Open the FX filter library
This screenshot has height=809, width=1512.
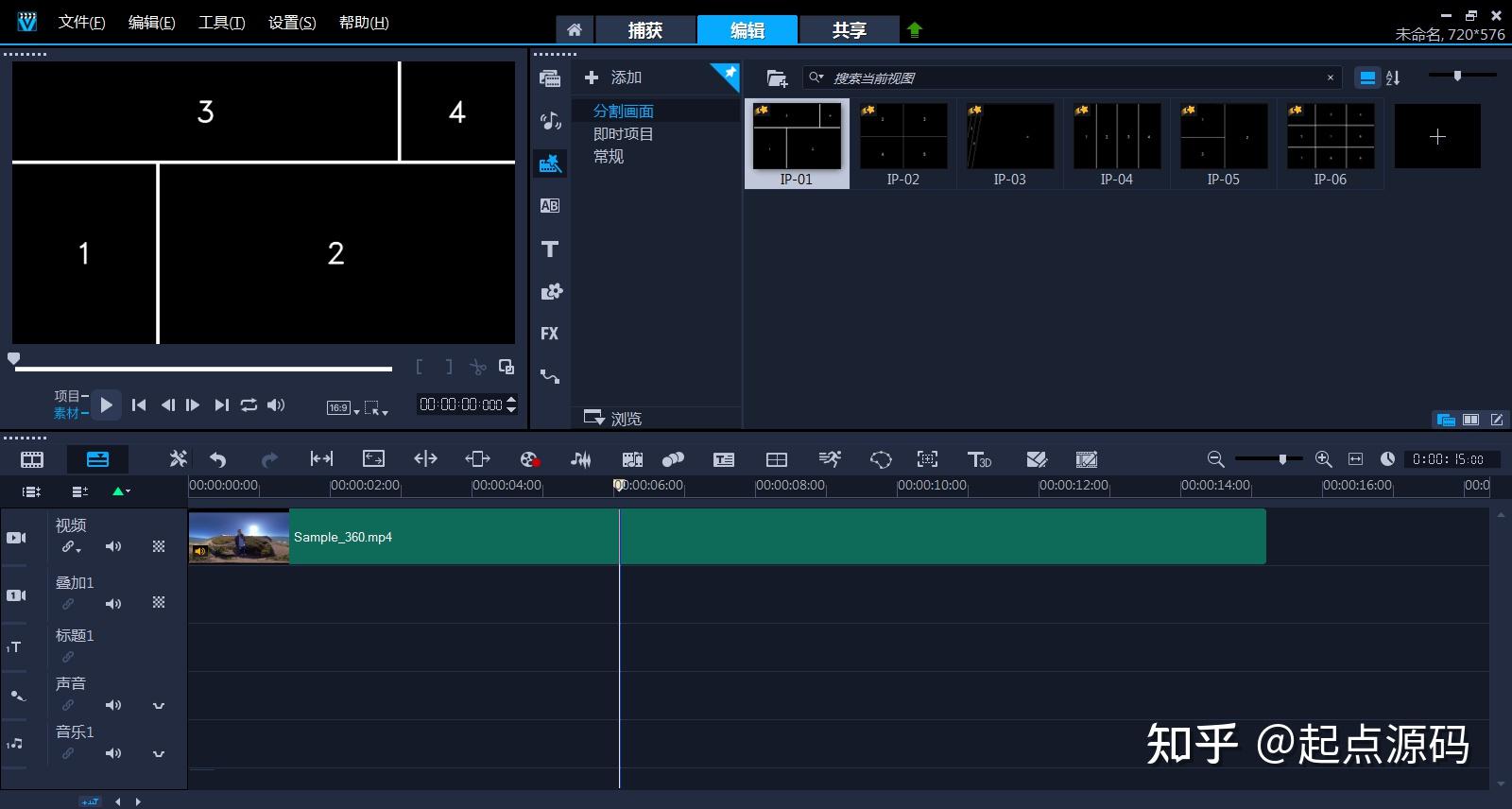coord(549,334)
